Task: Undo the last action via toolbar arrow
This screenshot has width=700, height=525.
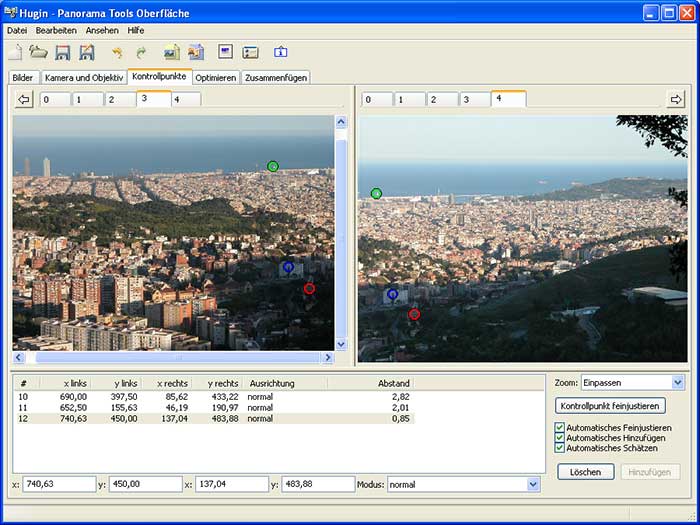Action: 117,52
